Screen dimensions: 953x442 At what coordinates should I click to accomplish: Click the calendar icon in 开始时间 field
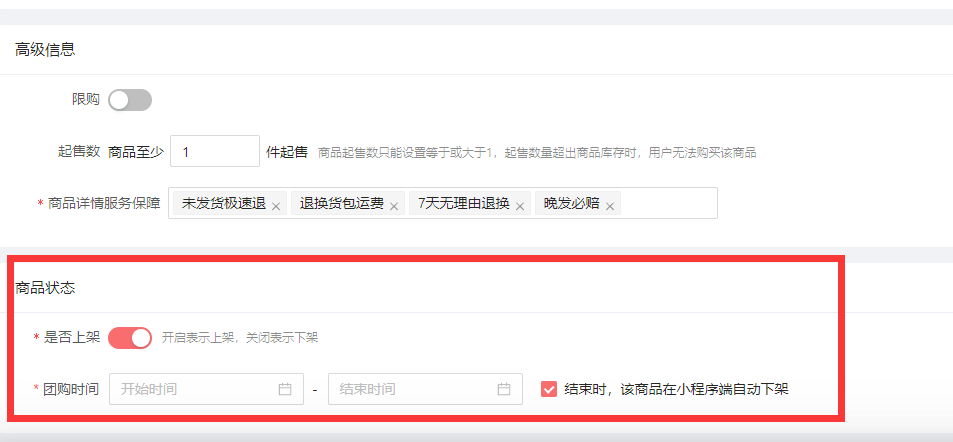click(285, 389)
